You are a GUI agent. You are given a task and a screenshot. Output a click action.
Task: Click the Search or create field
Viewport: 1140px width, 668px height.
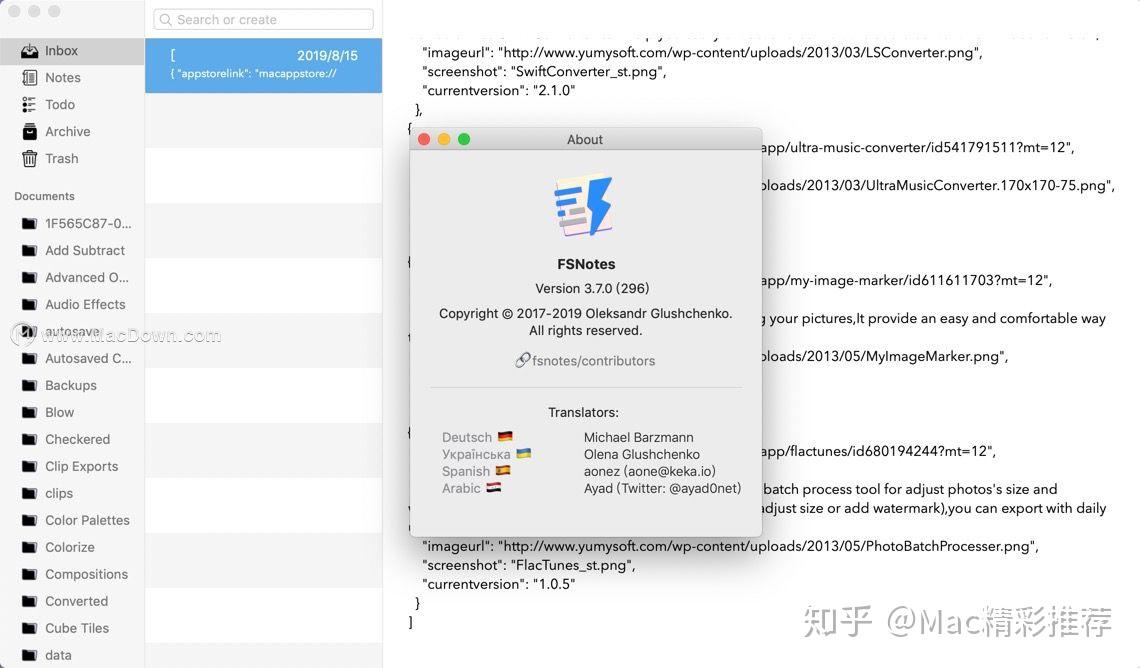tap(262, 19)
